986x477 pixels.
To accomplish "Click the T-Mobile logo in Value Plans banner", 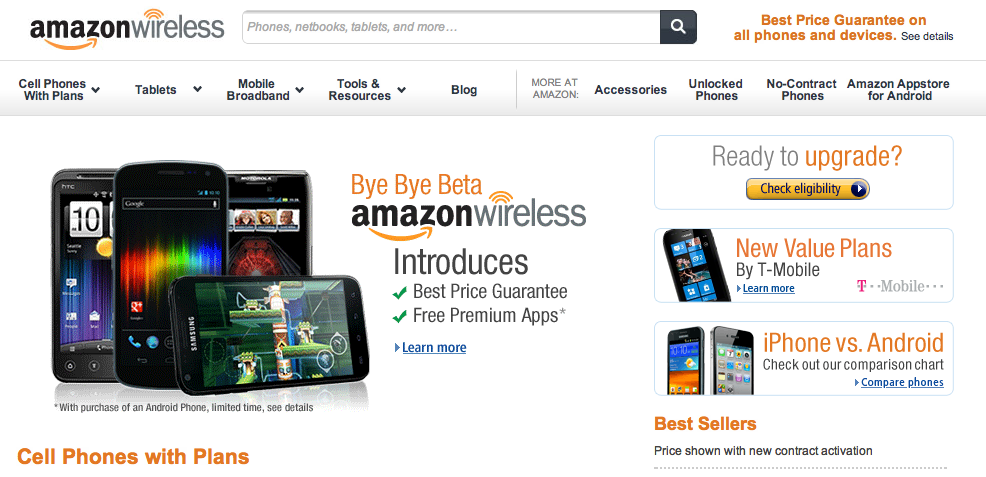I will click(x=900, y=286).
